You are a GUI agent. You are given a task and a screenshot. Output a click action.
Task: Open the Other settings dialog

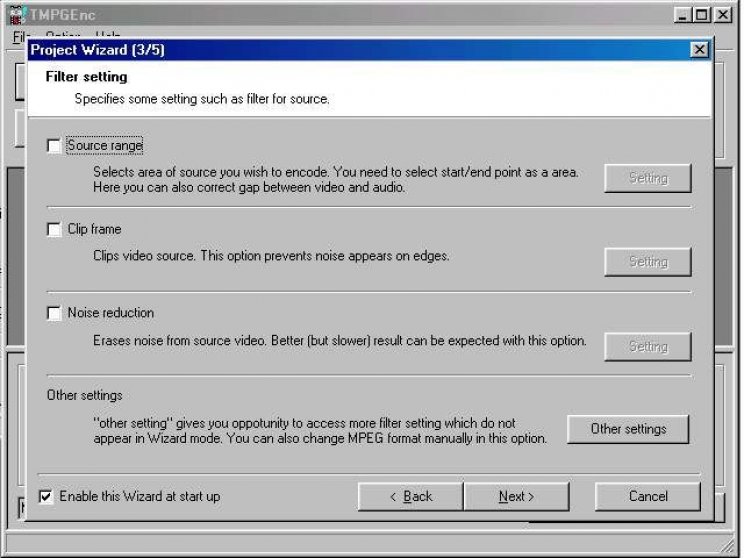pyautogui.click(x=628, y=429)
